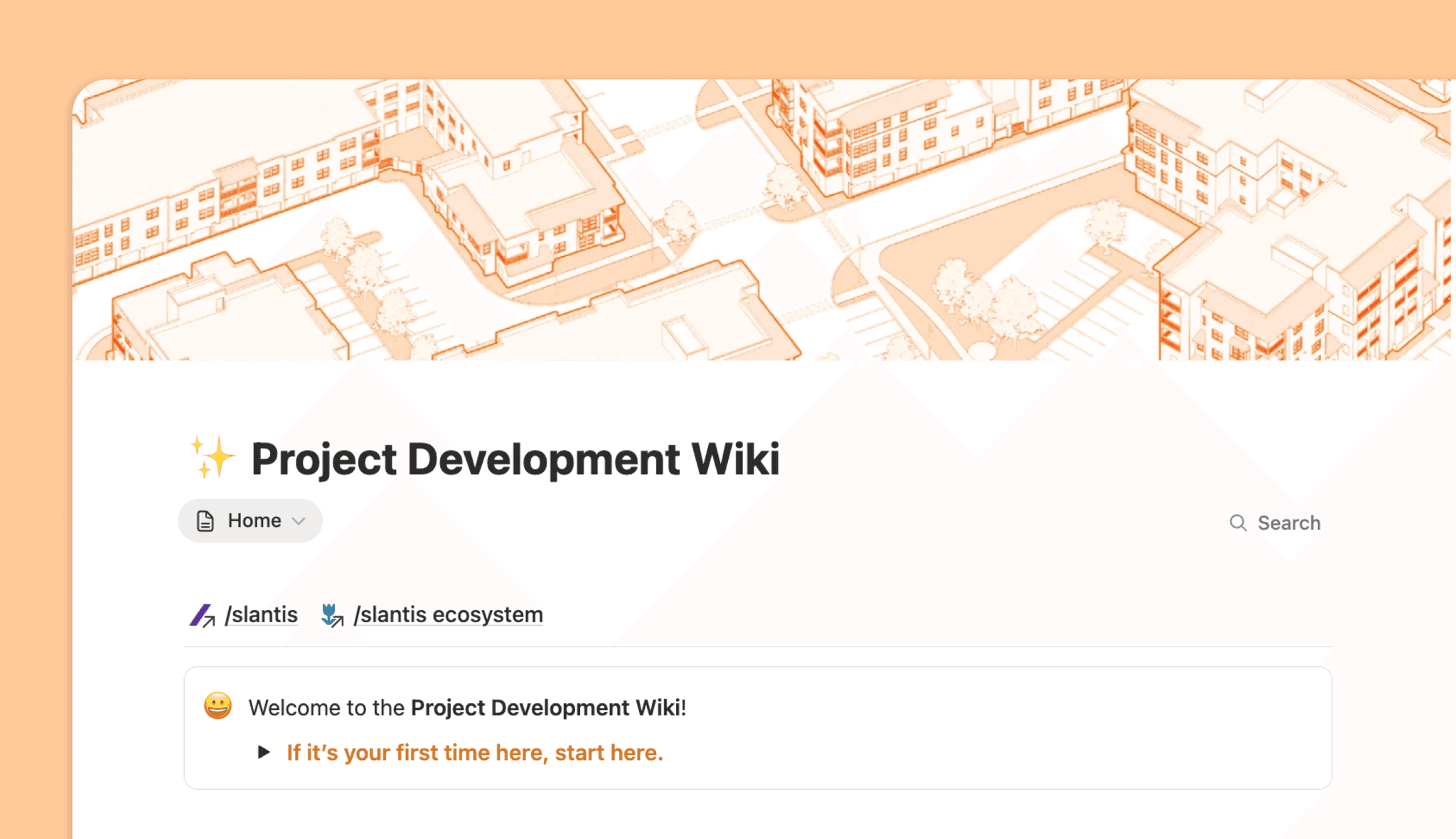1456x839 pixels.
Task: Click the 'Project Development Wiki' page title
Action: [x=515, y=459]
